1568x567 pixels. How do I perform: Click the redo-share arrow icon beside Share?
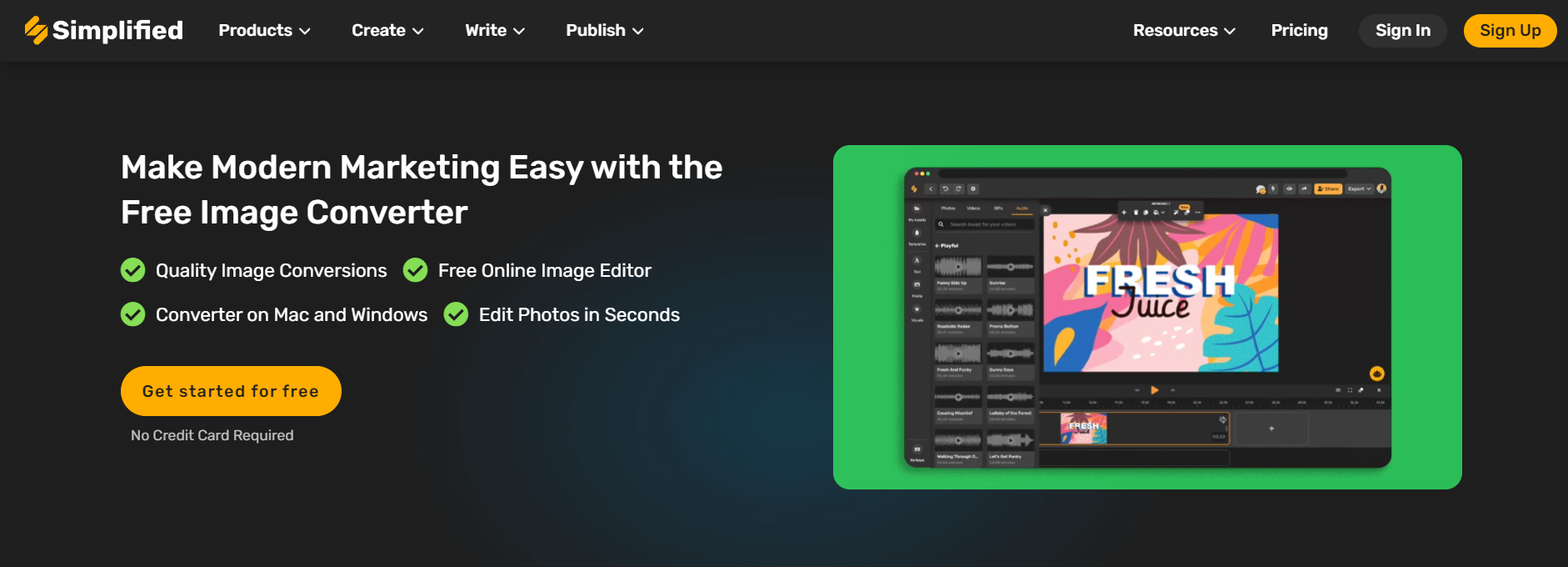1305,189
